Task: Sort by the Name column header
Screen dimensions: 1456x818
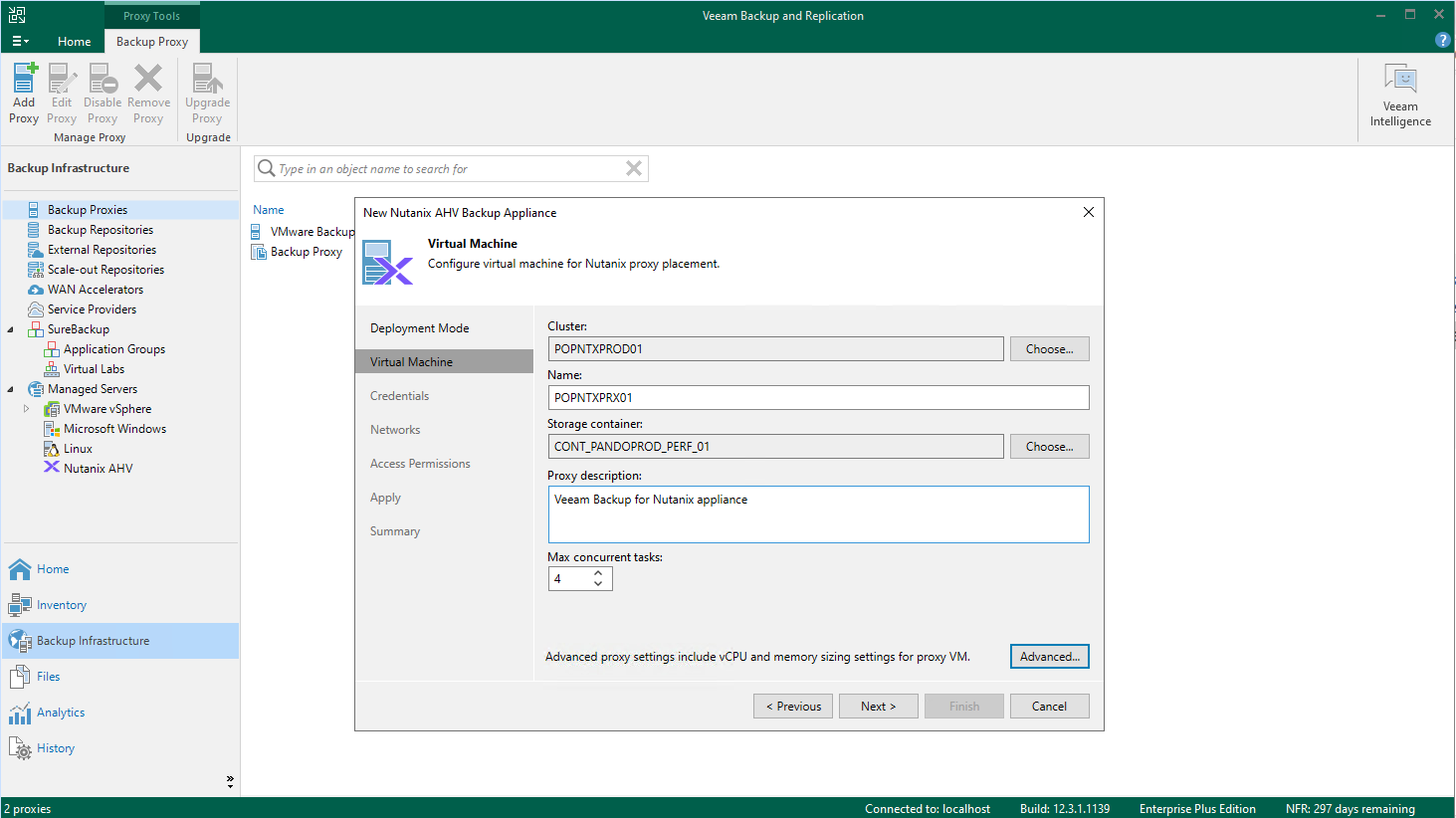Action: point(269,210)
